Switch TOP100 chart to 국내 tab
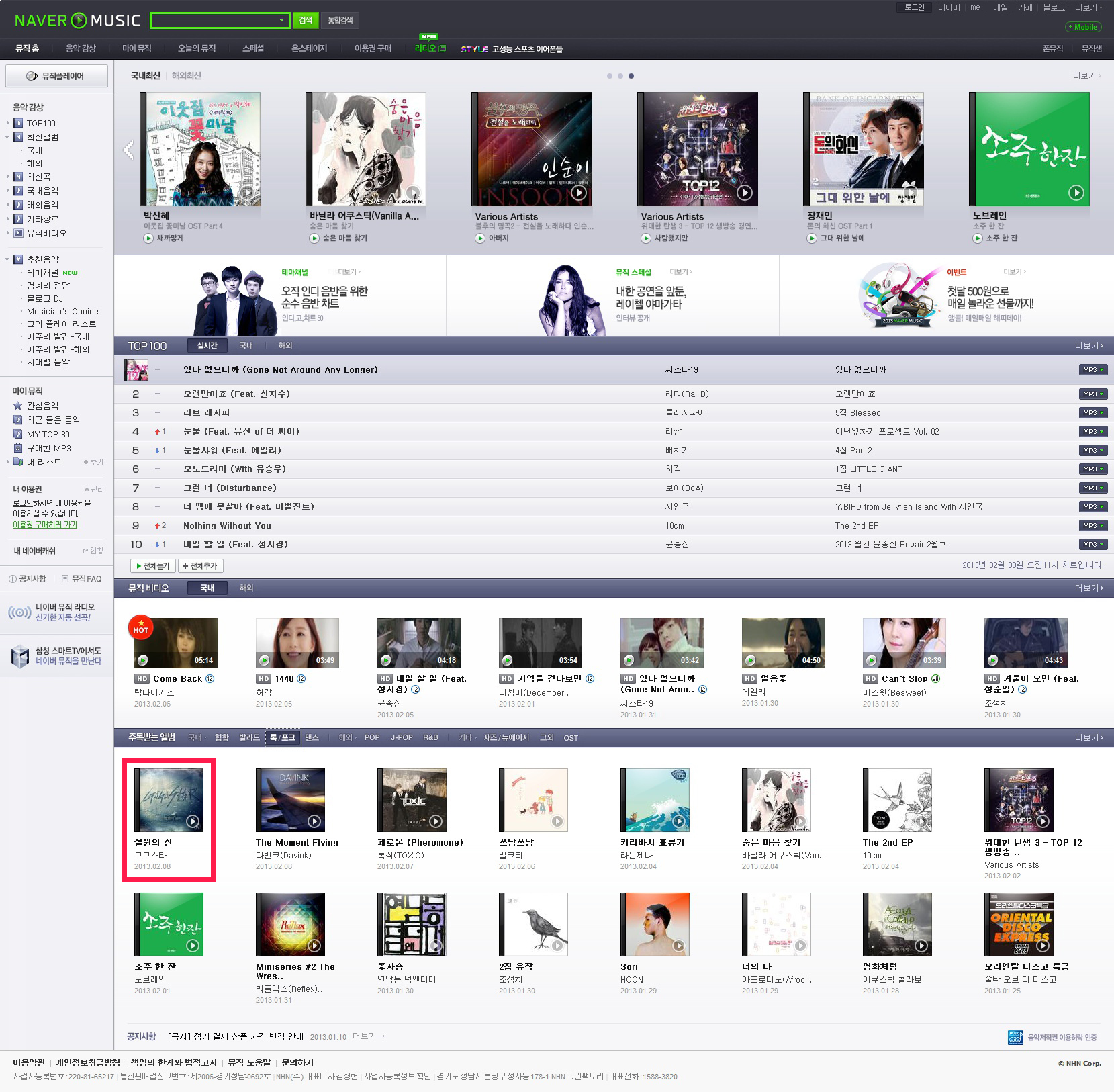The height and width of the screenshot is (1092, 1114). coord(246,346)
